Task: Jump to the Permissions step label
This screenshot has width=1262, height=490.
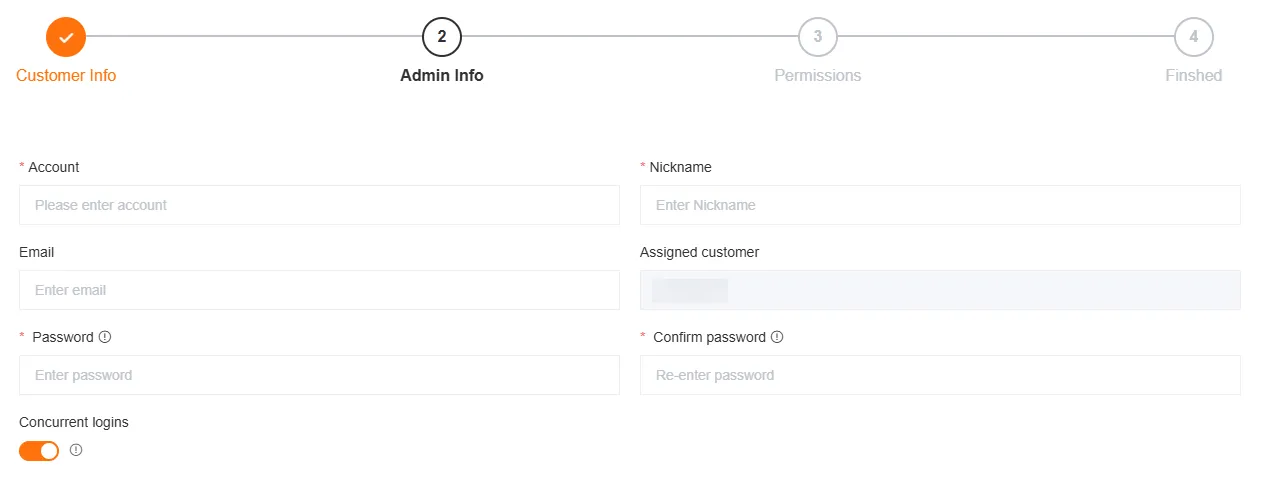Action: click(818, 76)
